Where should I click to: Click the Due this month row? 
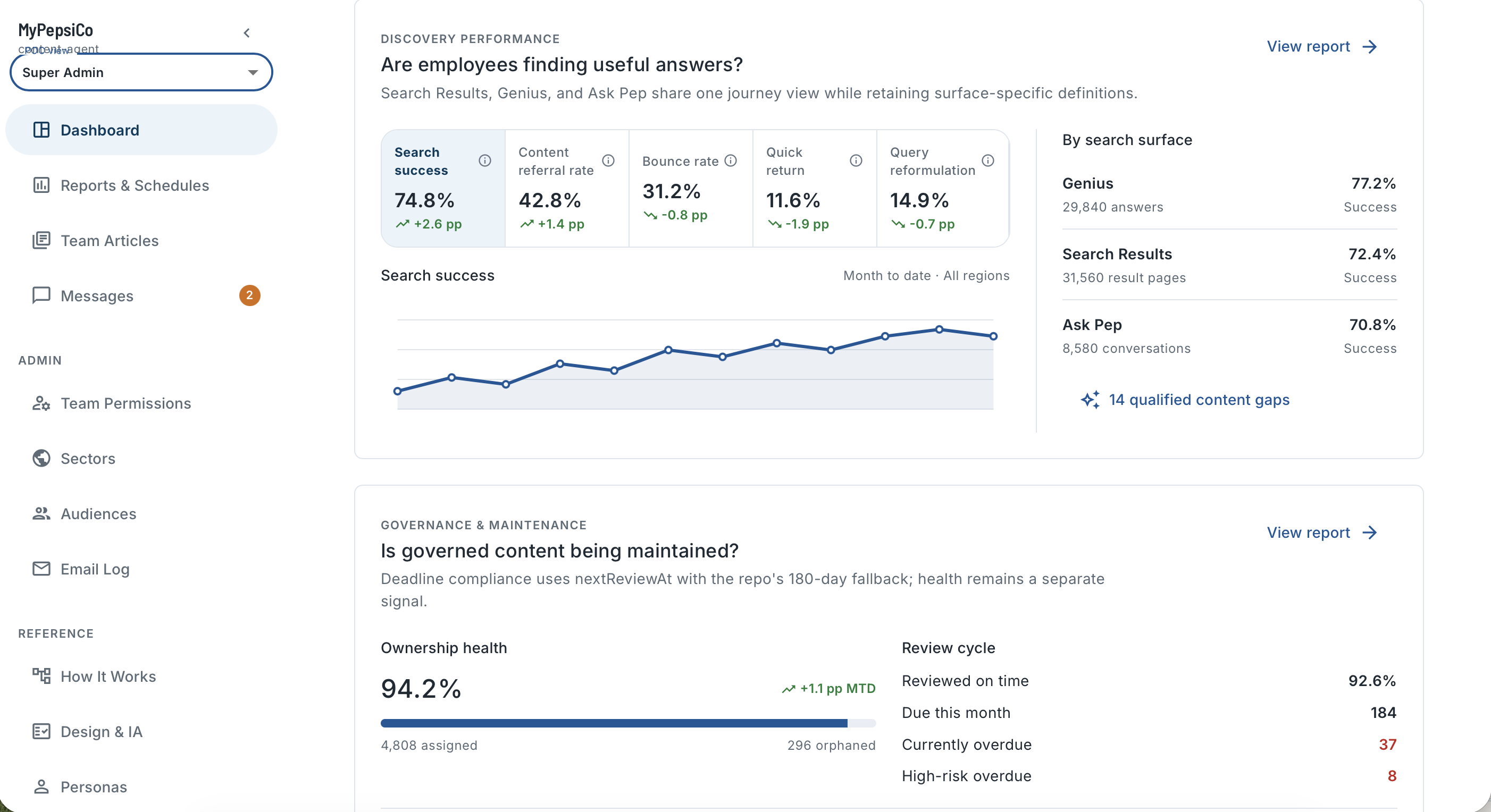point(1149,713)
